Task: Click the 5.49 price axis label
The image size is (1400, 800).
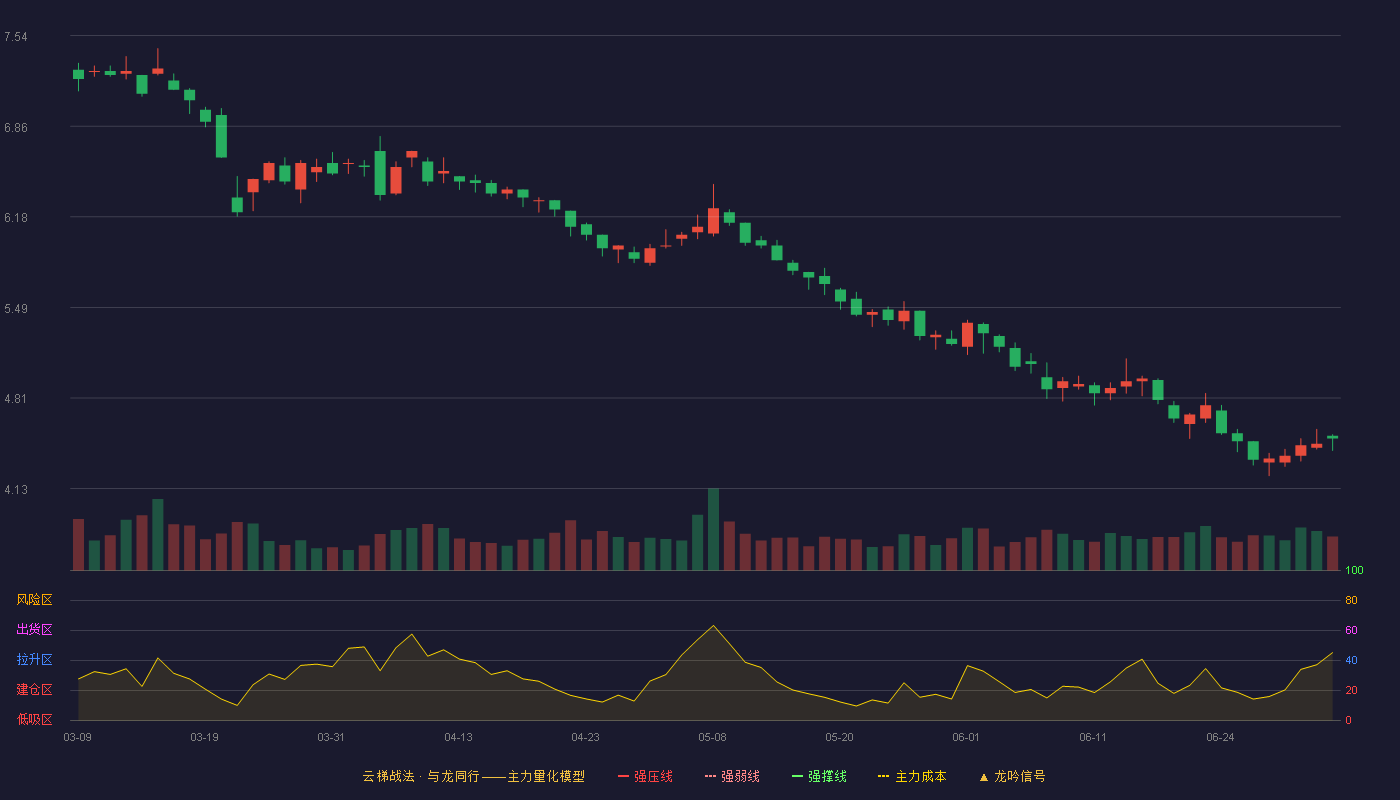Action: [16, 309]
